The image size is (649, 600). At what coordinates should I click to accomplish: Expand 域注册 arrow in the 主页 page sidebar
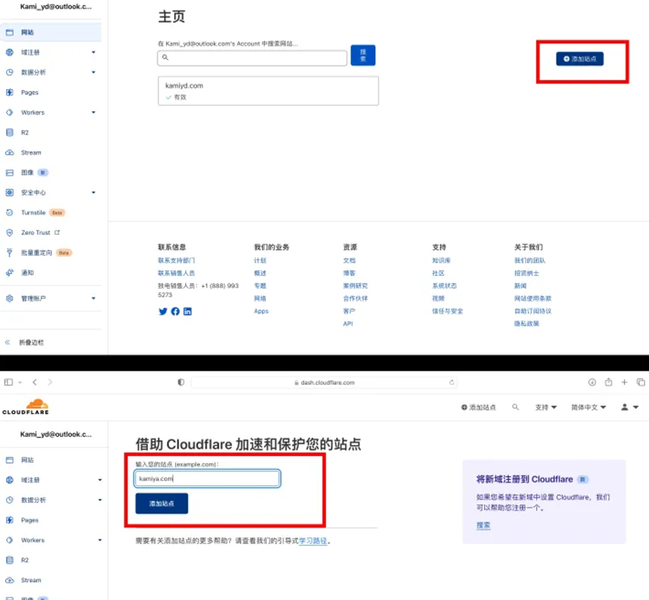(x=94, y=52)
